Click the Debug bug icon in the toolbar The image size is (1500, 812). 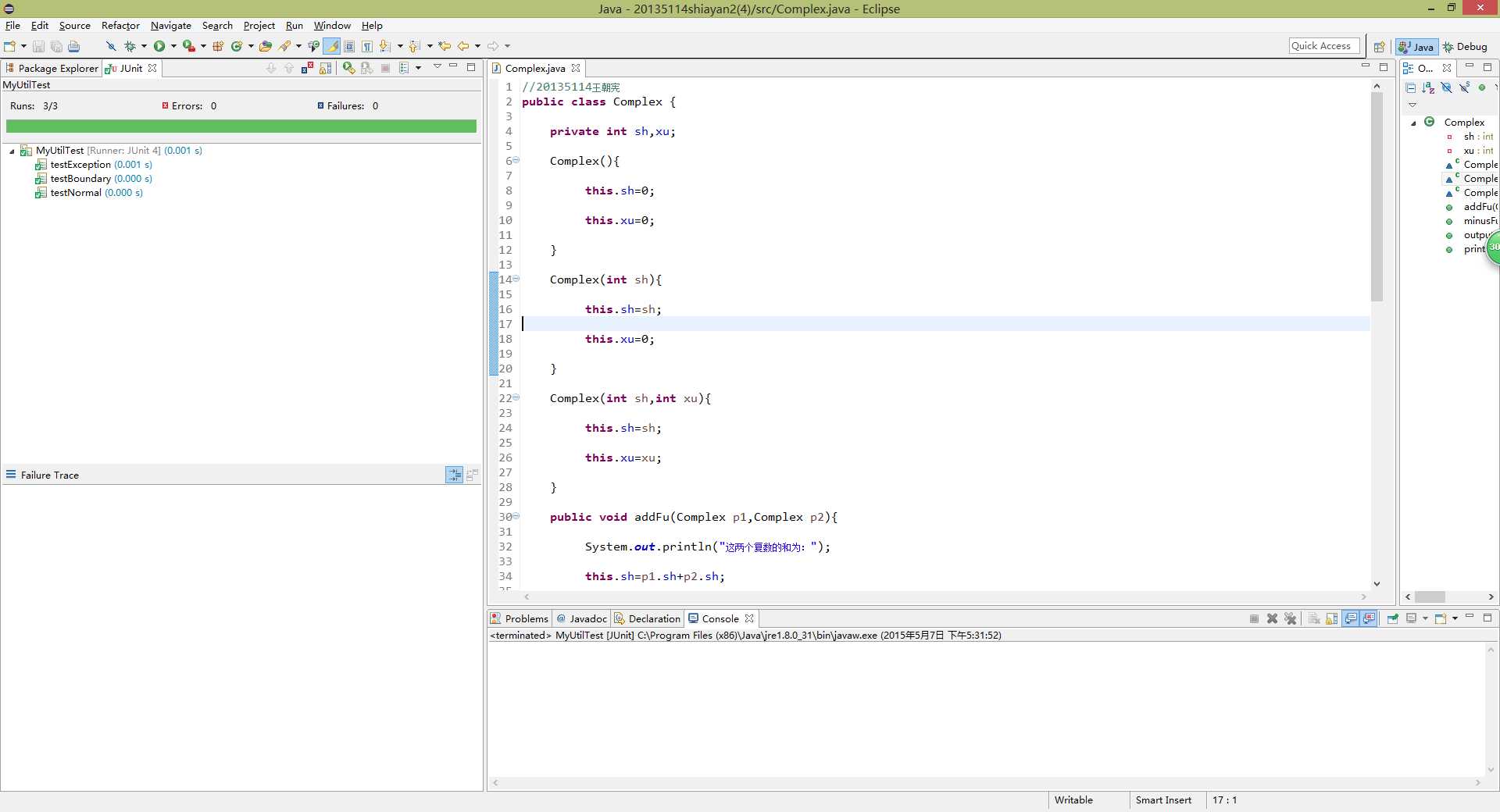(x=130, y=46)
